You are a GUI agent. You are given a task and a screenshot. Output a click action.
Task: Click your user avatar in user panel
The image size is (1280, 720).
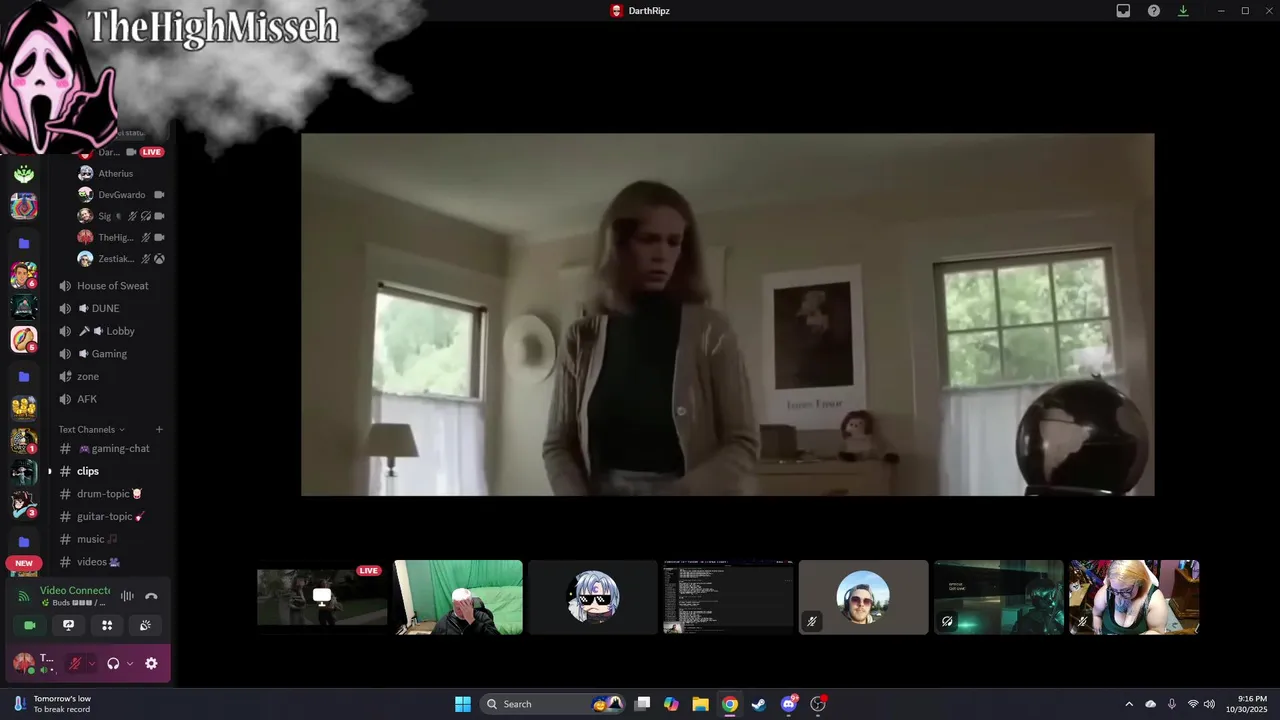click(22, 663)
